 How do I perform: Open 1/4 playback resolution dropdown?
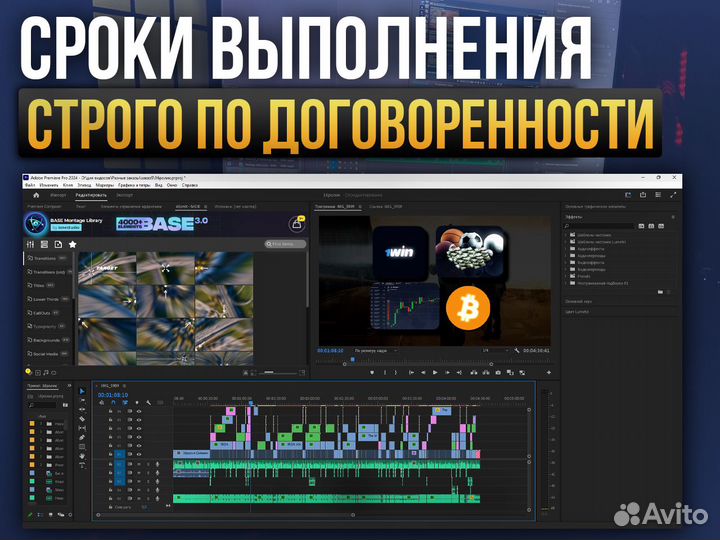click(x=494, y=350)
